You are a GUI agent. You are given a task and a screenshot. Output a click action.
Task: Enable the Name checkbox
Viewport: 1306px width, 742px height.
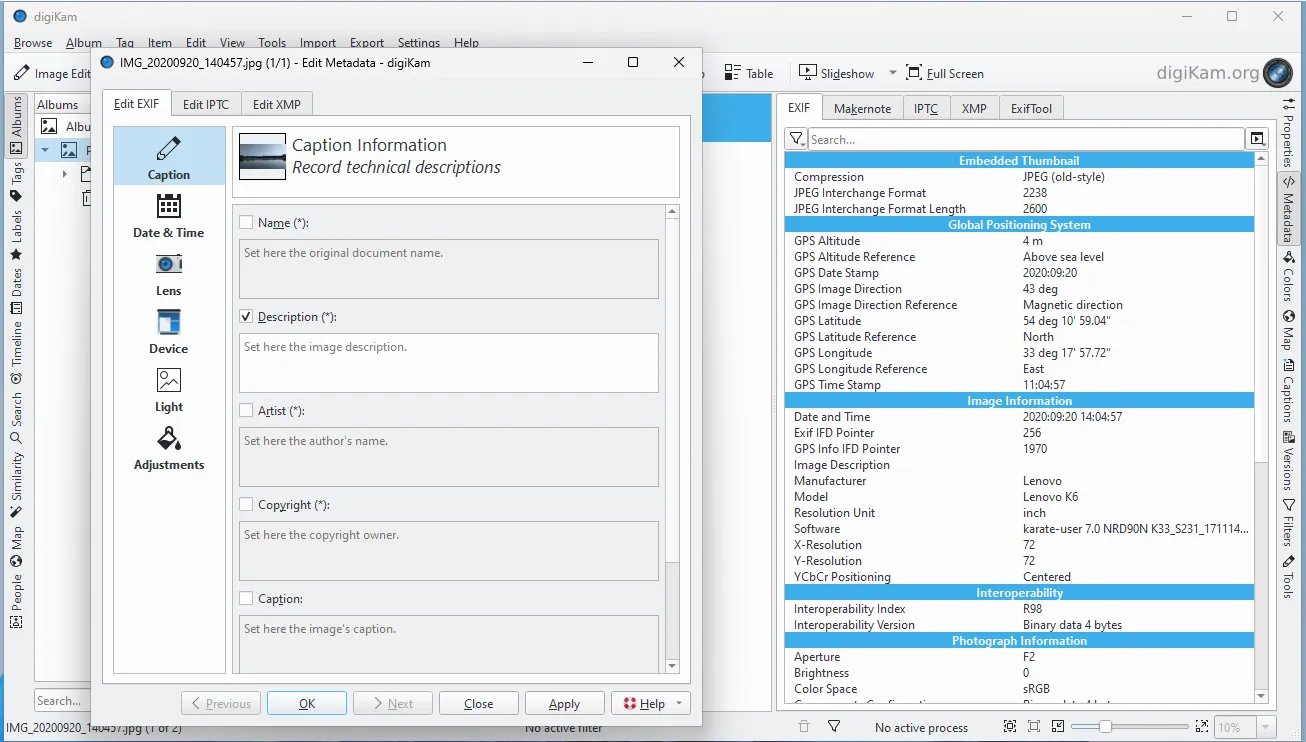click(246, 223)
